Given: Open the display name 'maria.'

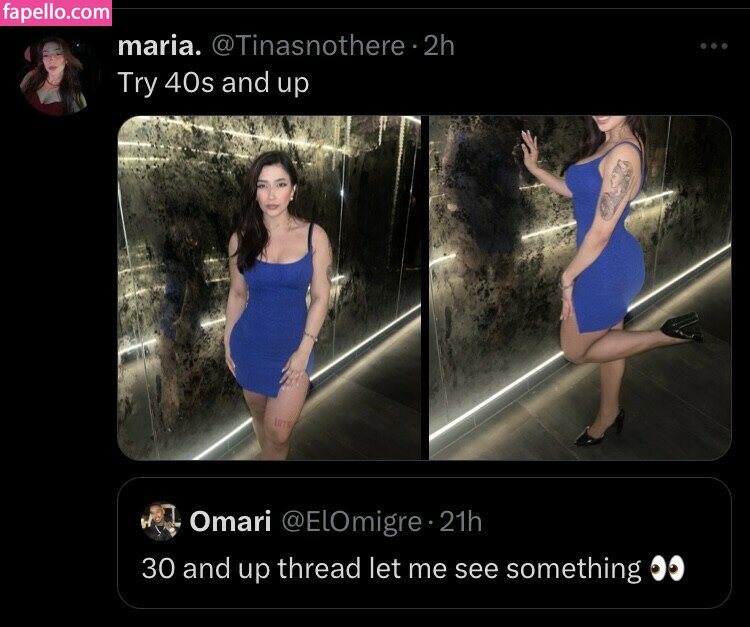Looking at the screenshot, I should click(x=159, y=46).
